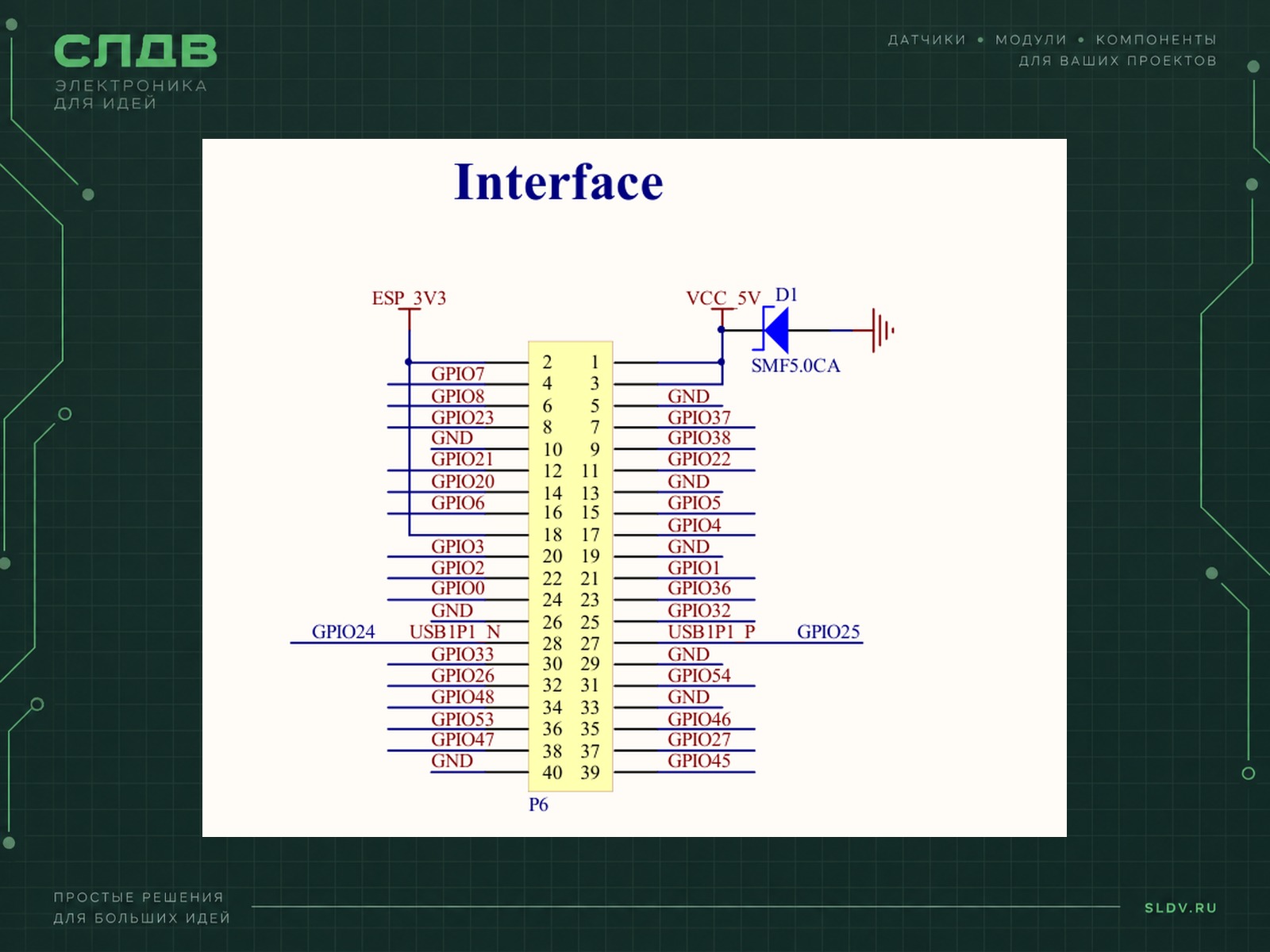Click the СЛДВ logo

(x=135, y=51)
